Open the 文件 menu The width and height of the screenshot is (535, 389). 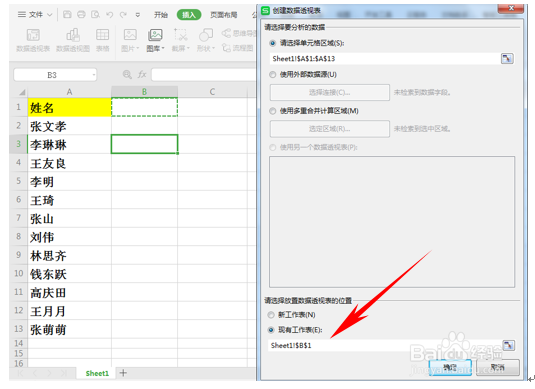35,14
